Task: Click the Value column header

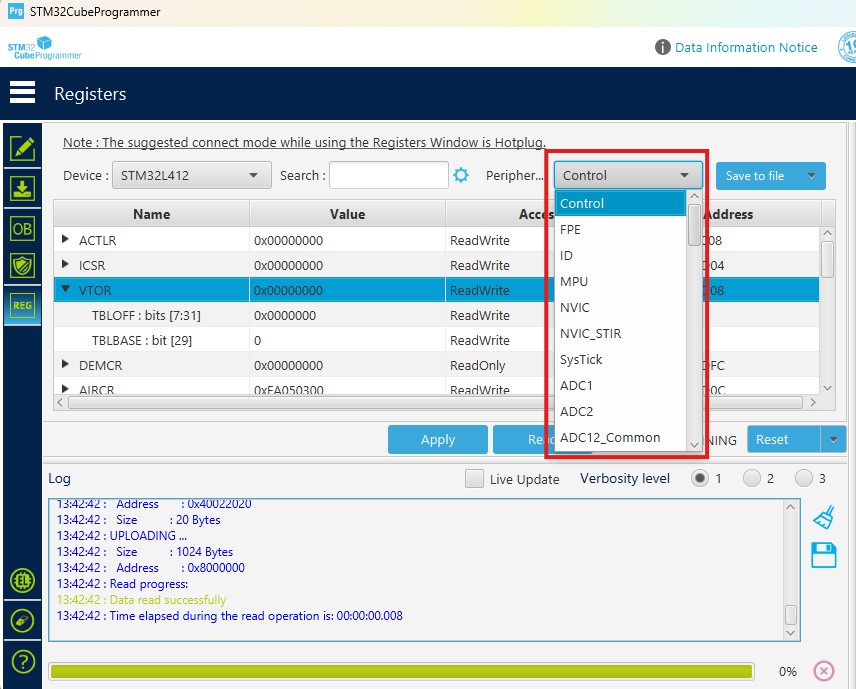Action: point(347,214)
